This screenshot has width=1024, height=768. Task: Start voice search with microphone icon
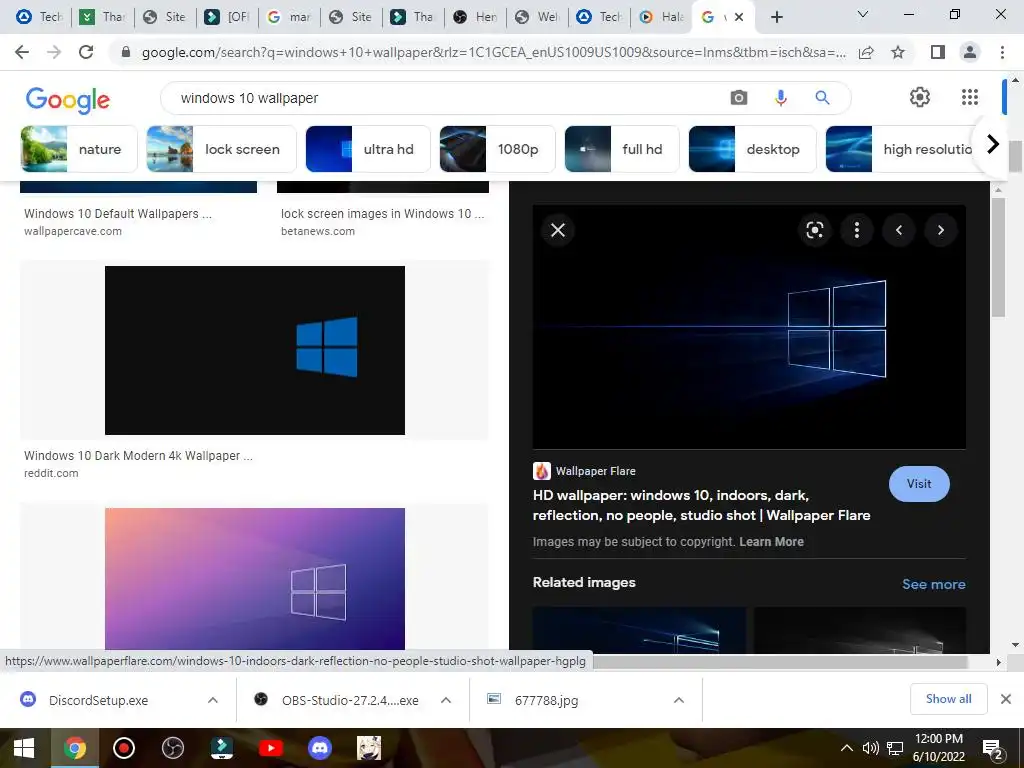780,98
